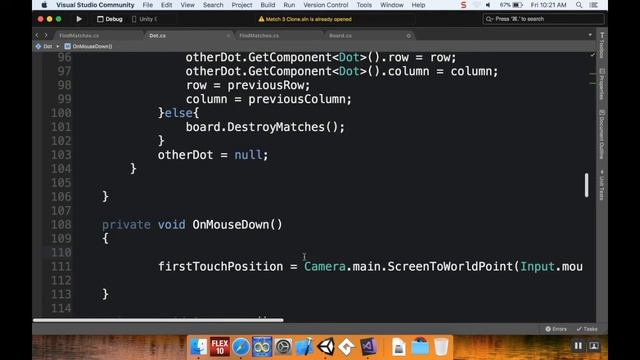Launch FLEX 10 from the dock
This screenshot has width=640, height=360.
click(x=220, y=347)
